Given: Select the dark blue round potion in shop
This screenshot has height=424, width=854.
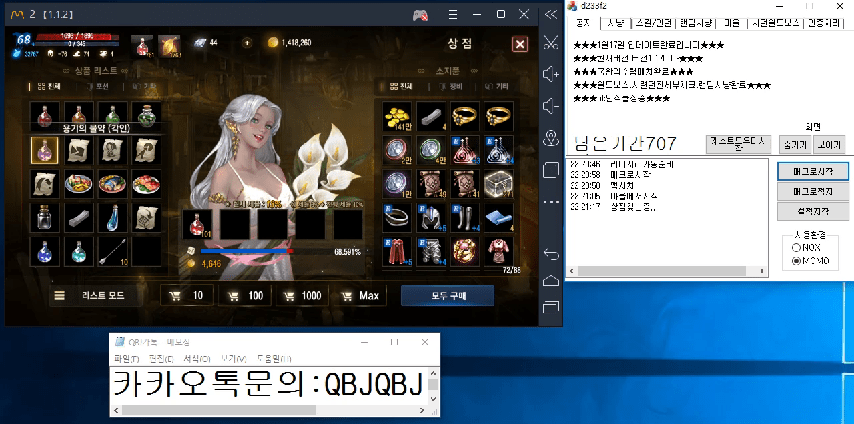Looking at the screenshot, I should tap(45, 252).
